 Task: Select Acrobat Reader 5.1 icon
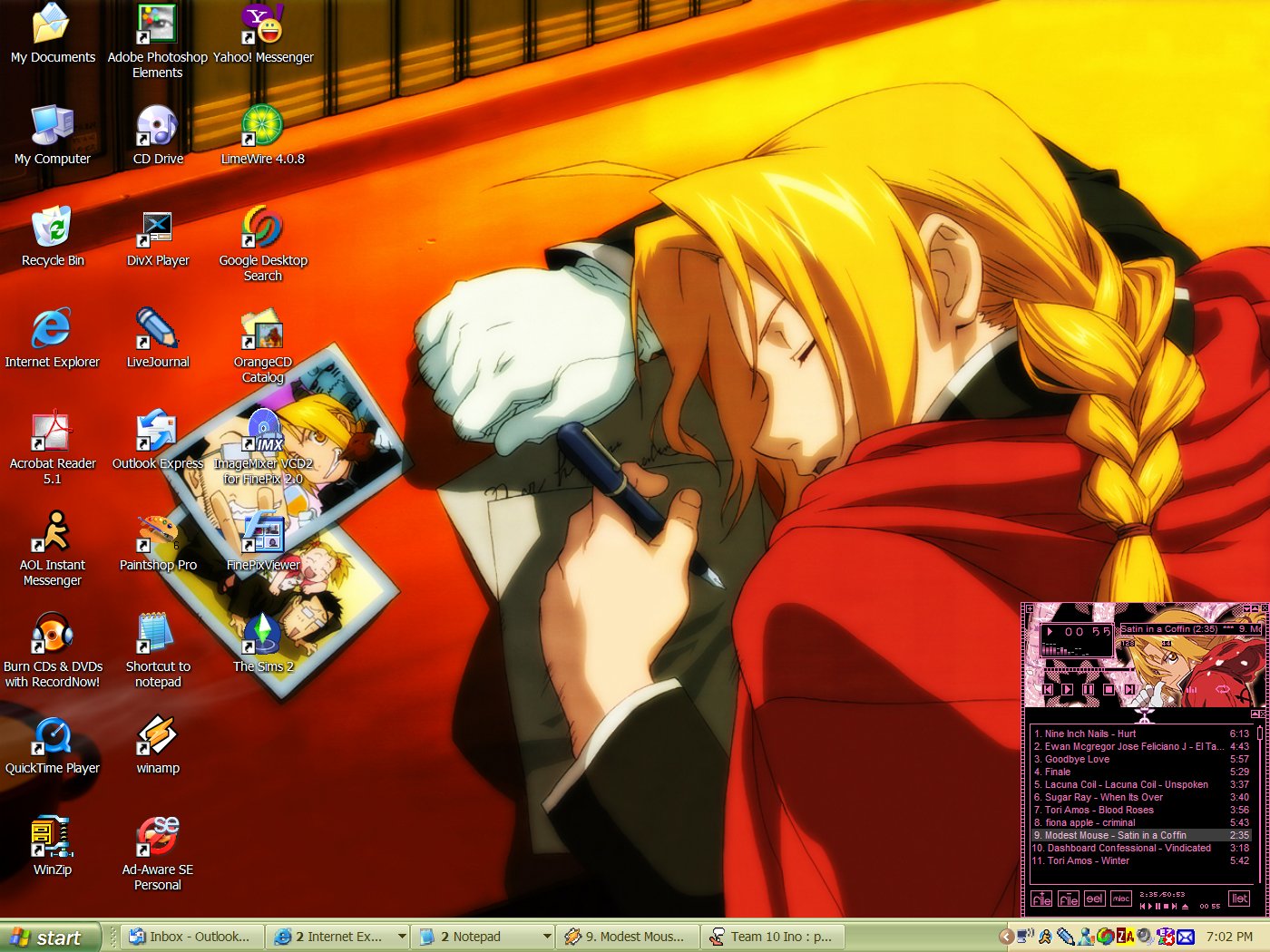53,448
